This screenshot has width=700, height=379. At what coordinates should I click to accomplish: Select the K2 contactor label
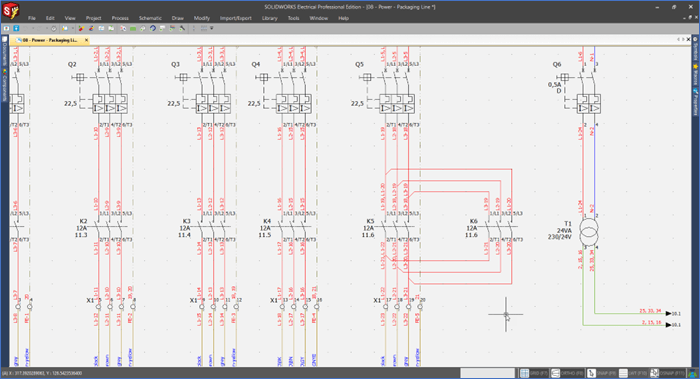(x=83, y=221)
